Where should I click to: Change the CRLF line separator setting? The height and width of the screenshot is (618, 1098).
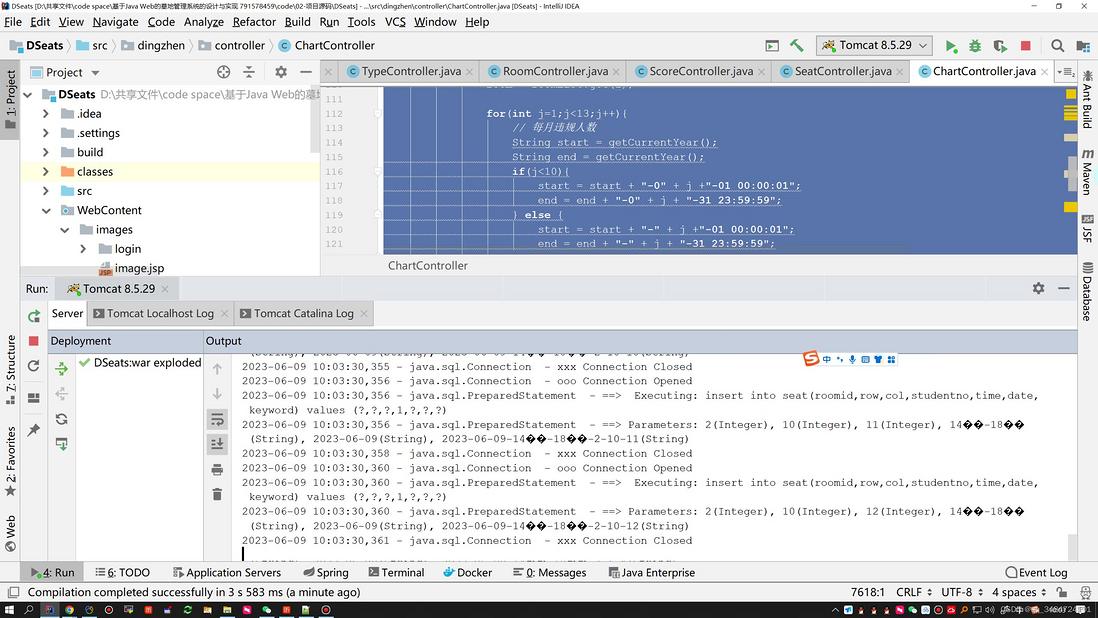pos(913,592)
